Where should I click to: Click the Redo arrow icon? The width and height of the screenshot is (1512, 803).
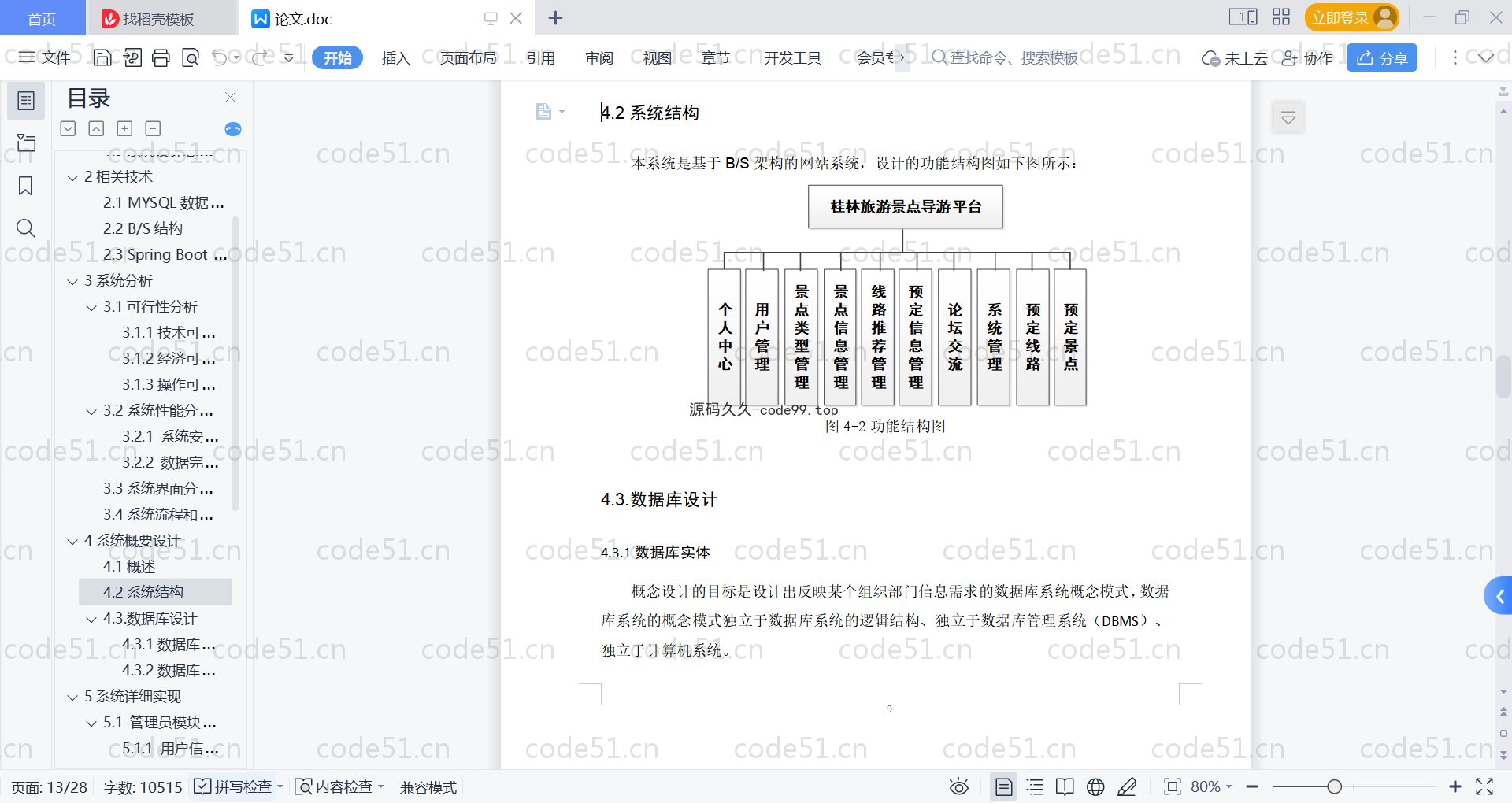tap(259, 57)
